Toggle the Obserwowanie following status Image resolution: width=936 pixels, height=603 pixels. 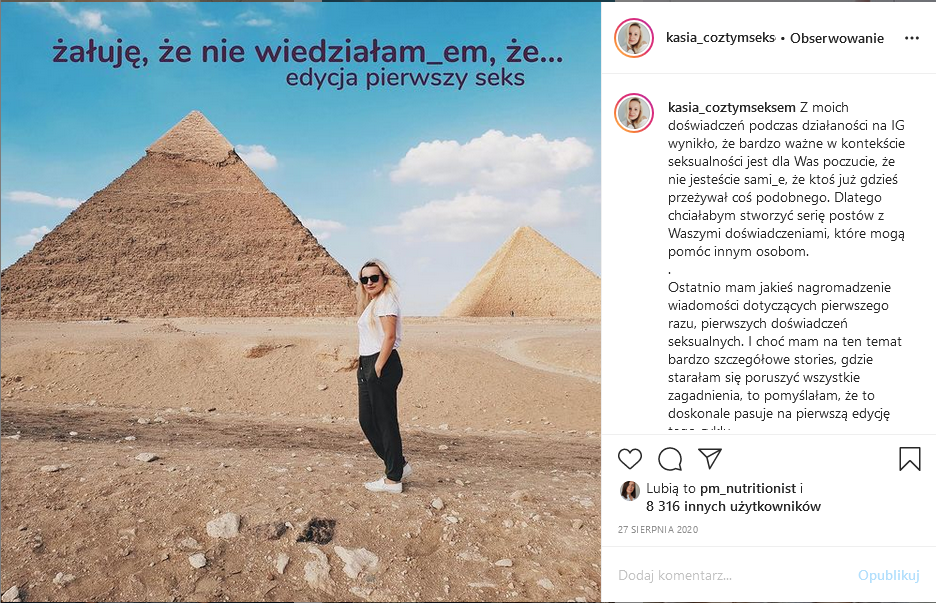coord(837,38)
